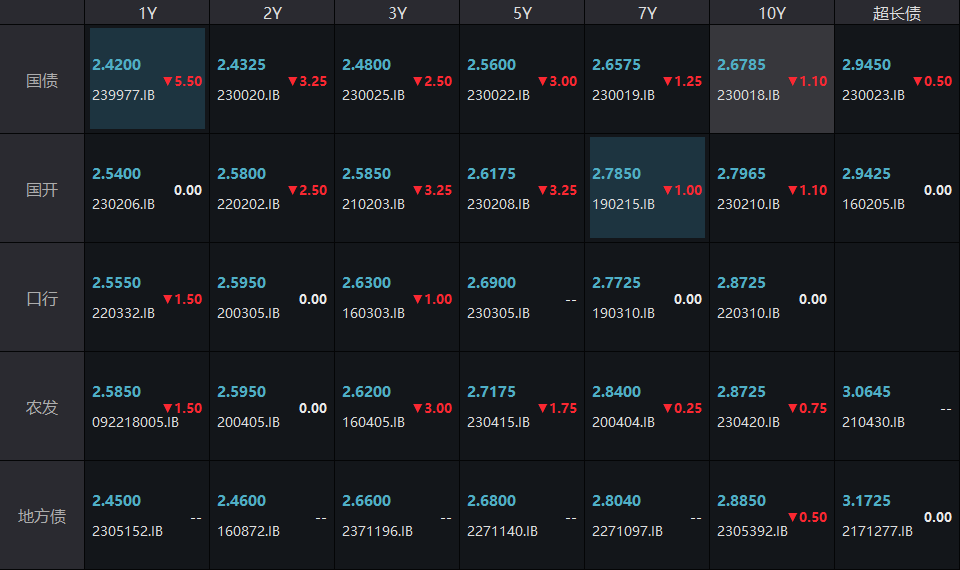The width and height of the screenshot is (960, 570).
Task: Select the 220202.IB 国开 2Y cell
Action: click(x=272, y=188)
